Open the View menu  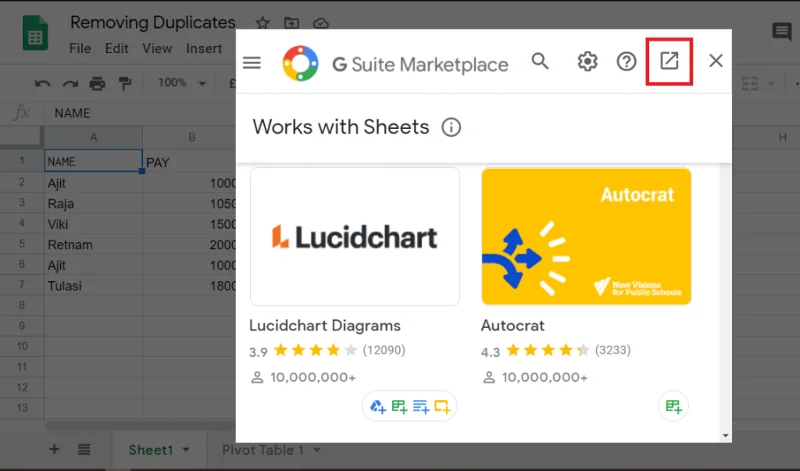click(157, 48)
